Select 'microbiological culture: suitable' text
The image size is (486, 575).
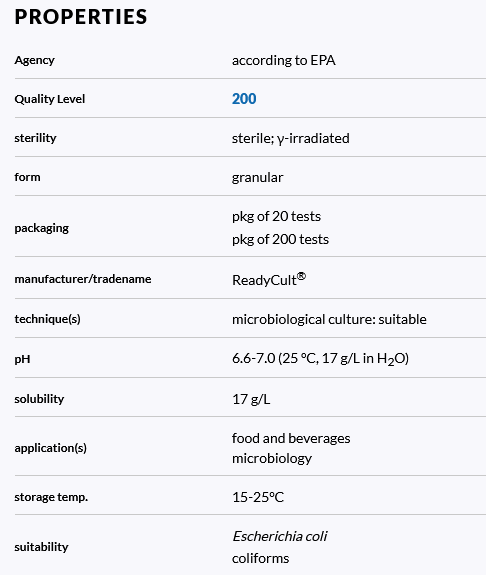pos(329,319)
